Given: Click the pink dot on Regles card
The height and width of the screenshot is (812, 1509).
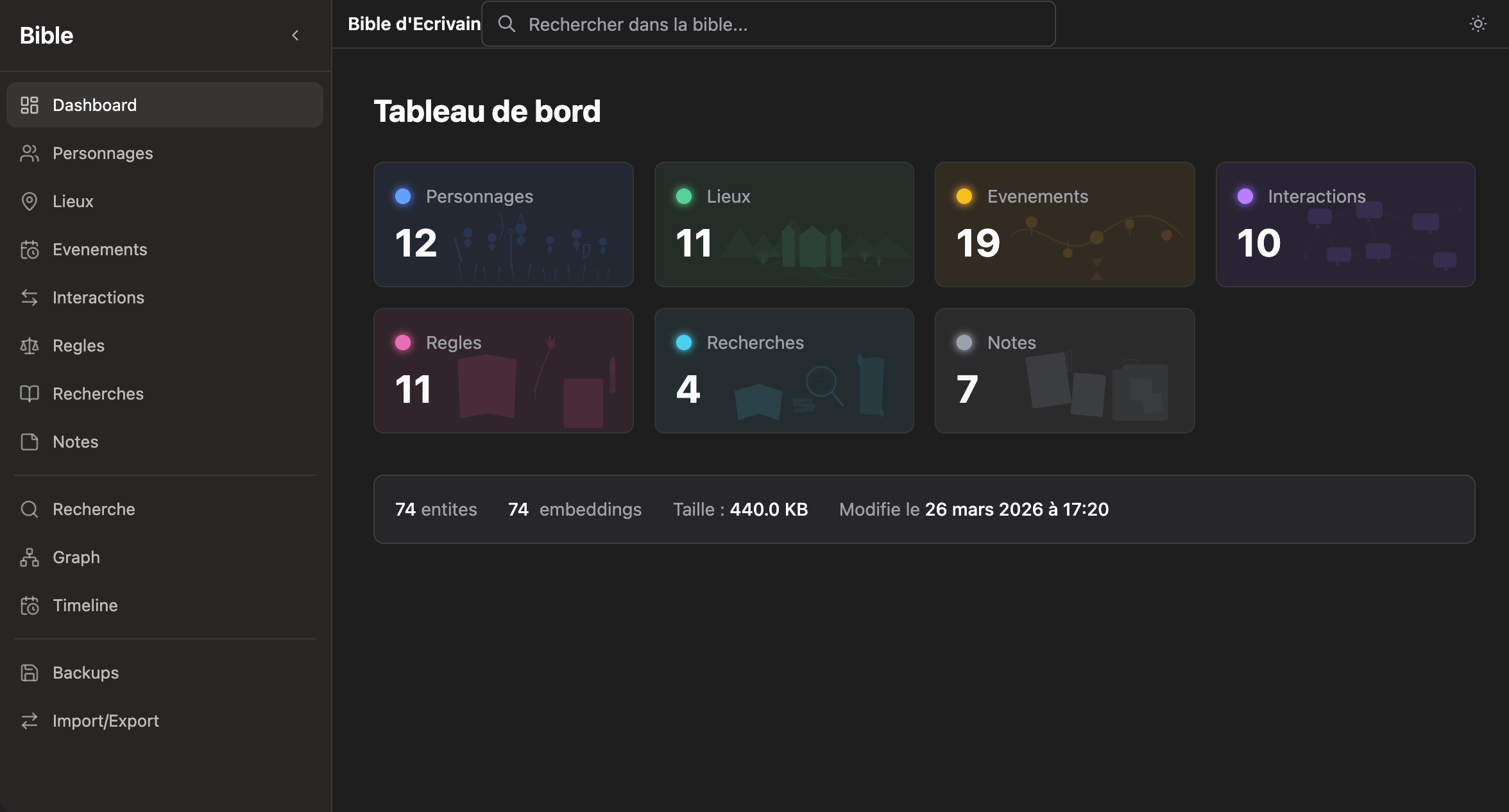Looking at the screenshot, I should pyautogui.click(x=403, y=343).
